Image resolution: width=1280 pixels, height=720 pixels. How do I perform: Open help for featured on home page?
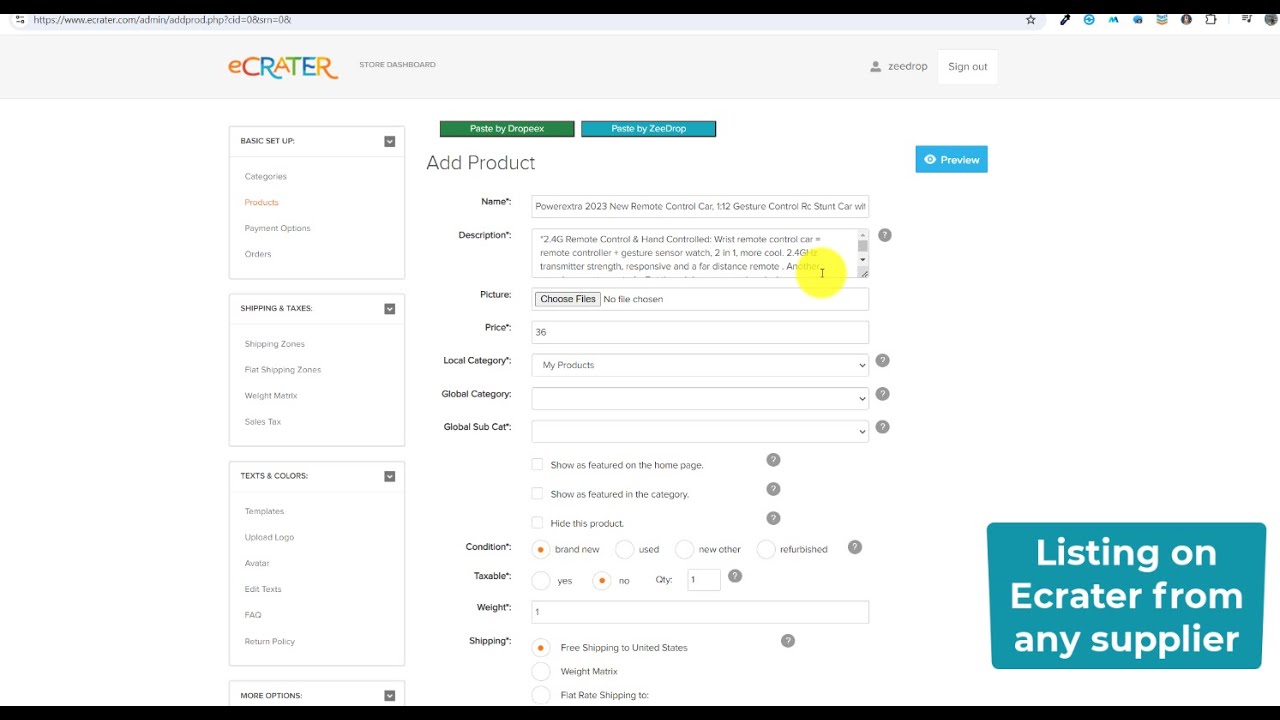coord(773,460)
